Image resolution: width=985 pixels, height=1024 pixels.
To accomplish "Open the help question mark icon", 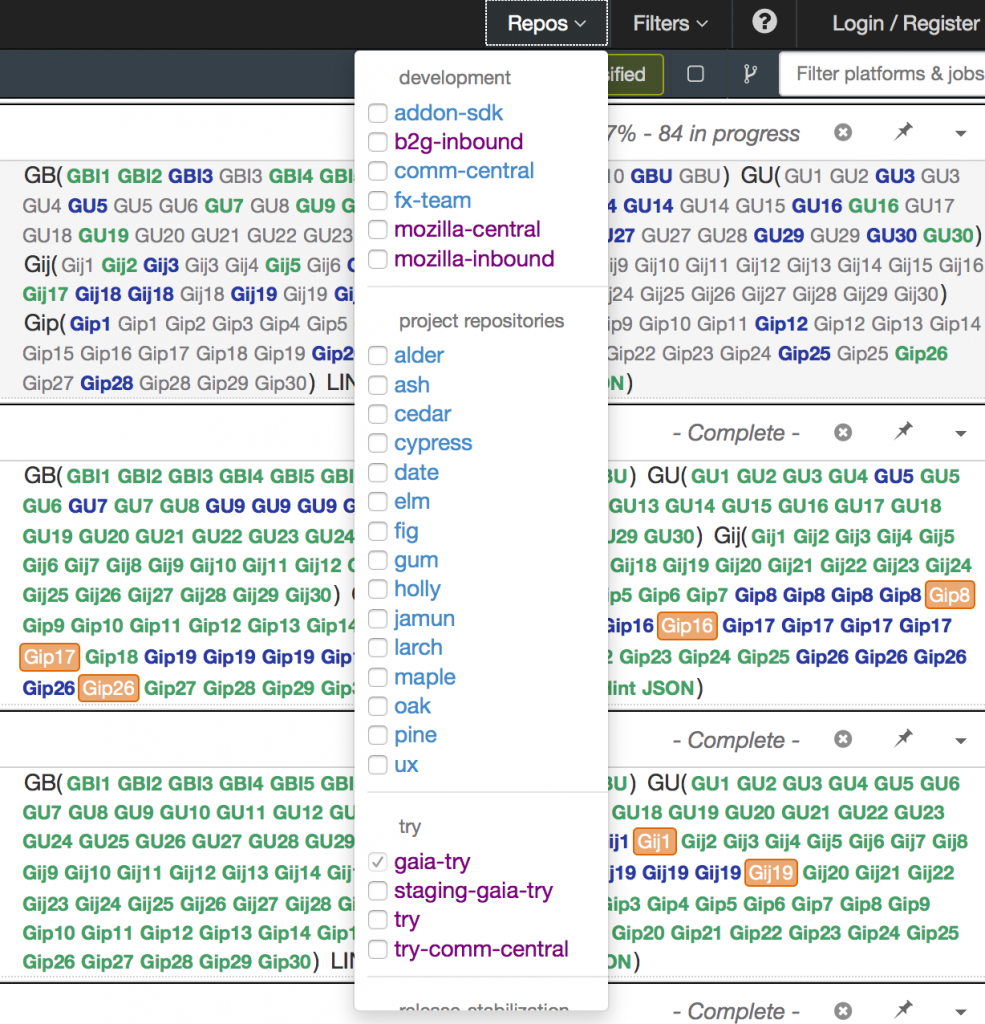I will click(x=764, y=22).
